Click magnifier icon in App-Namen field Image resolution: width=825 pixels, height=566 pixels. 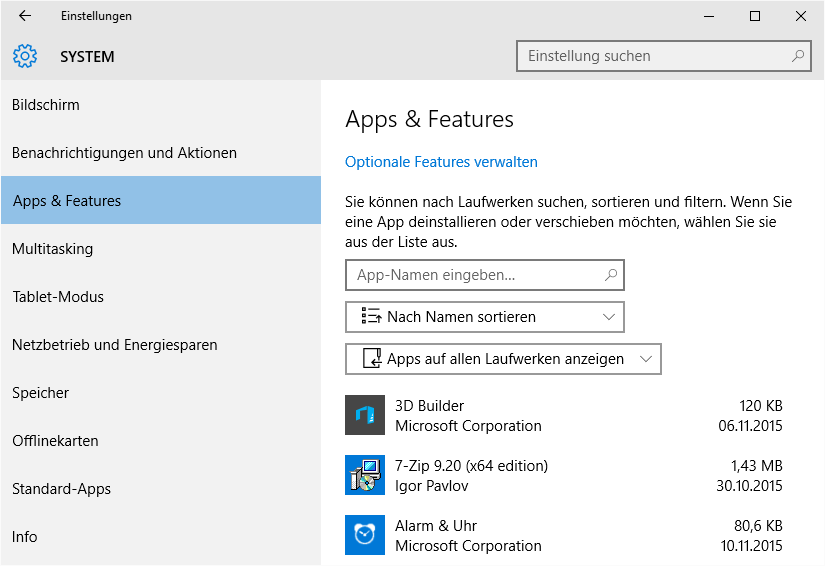coord(611,274)
